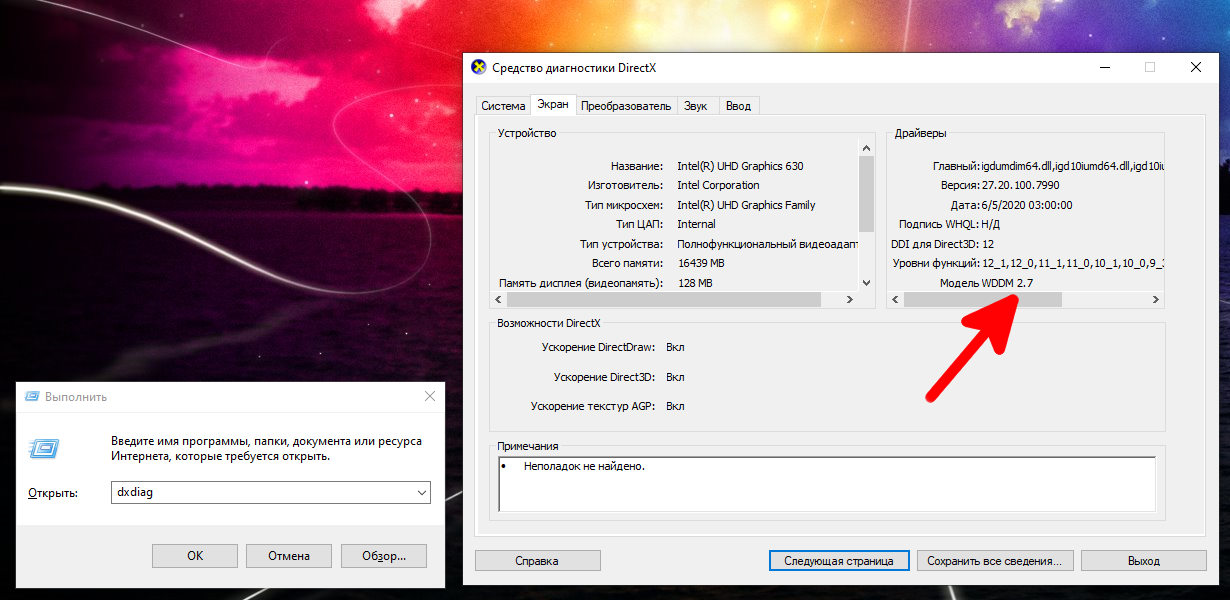The image size is (1230, 600).
Task: Click the Драйверы horizontal scrollbar thumb
Action: [x=982, y=300]
